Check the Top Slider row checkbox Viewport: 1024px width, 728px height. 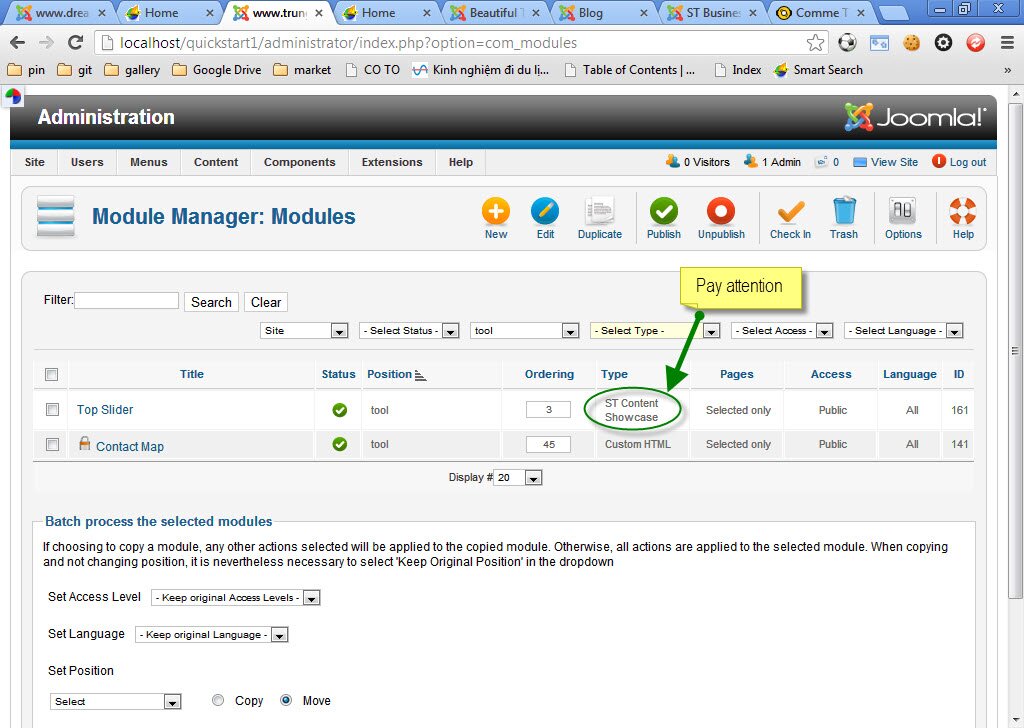(52, 409)
